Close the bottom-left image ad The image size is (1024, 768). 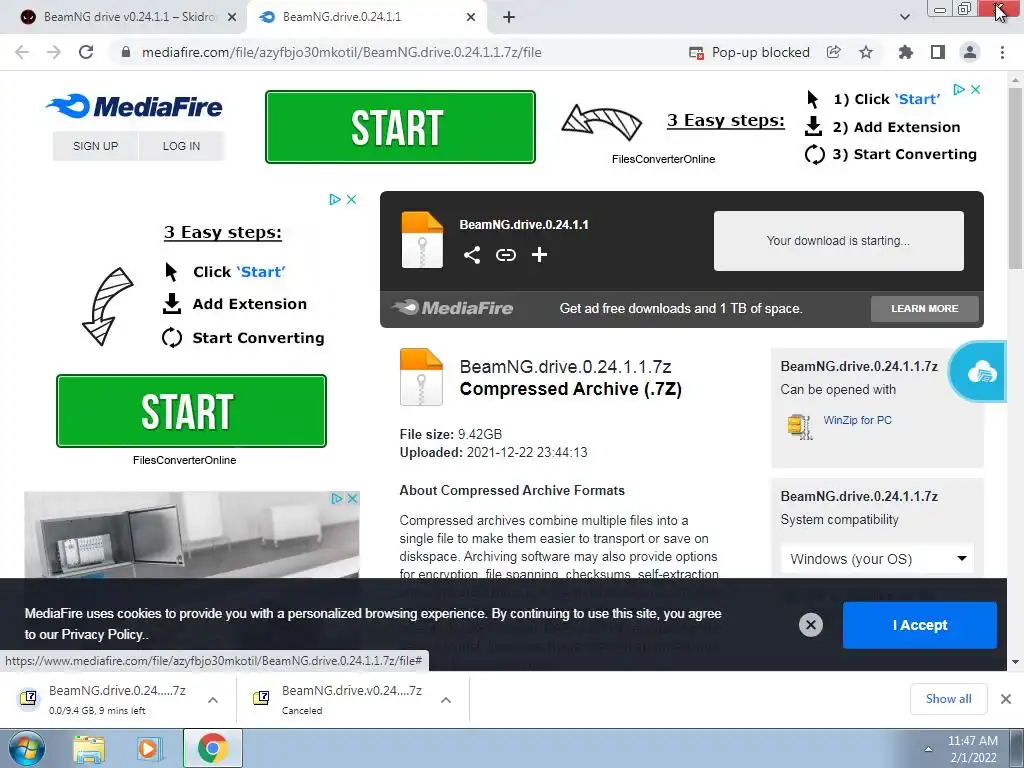click(x=352, y=498)
